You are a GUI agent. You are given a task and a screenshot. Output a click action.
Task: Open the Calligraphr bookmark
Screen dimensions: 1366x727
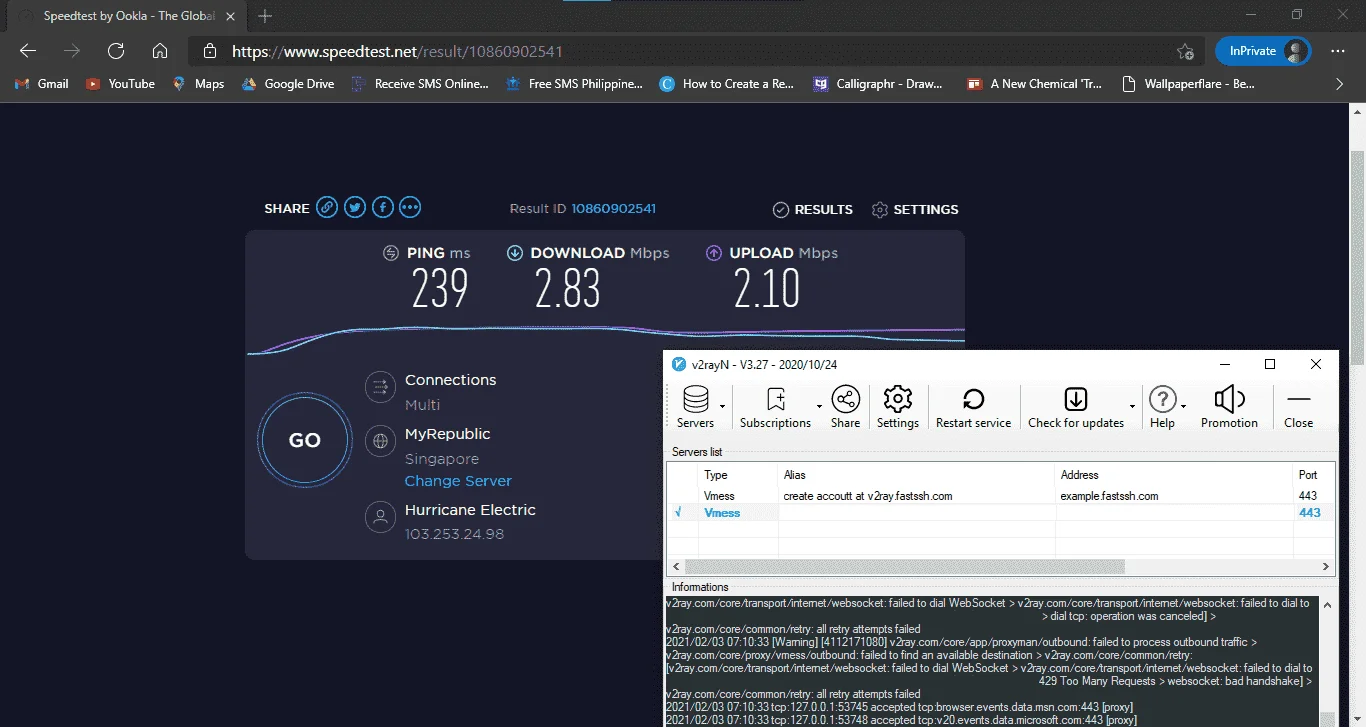tap(878, 84)
